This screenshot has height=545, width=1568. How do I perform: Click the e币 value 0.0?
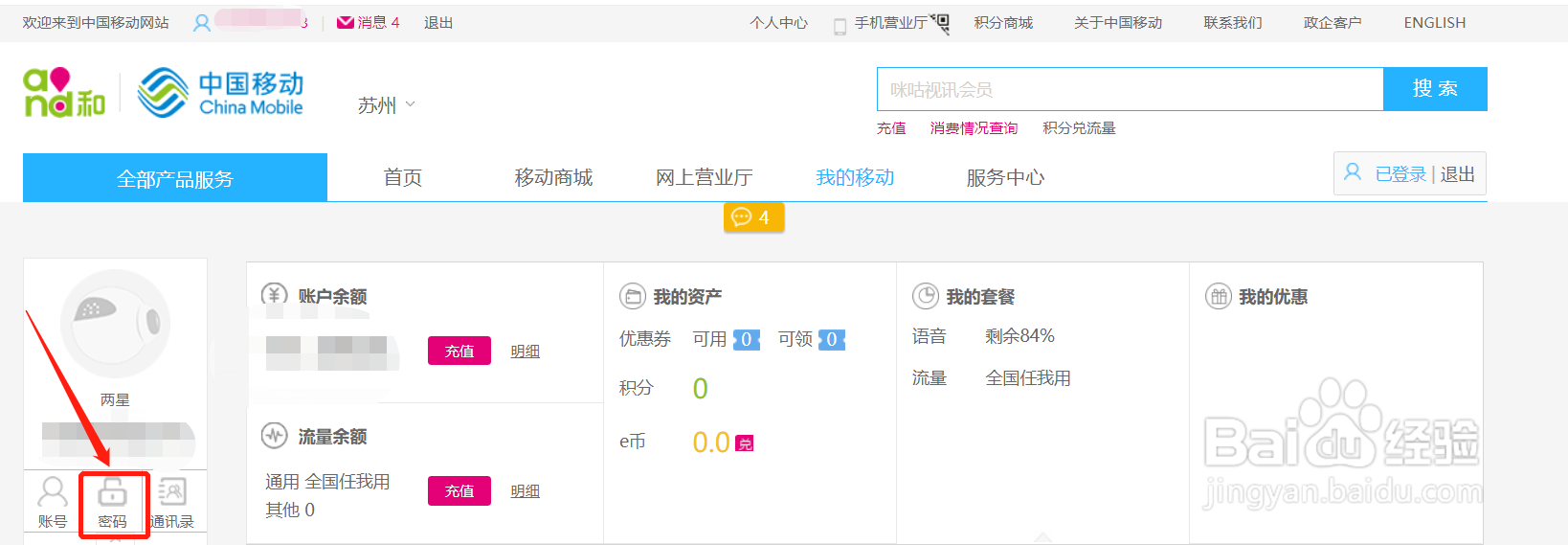711,443
